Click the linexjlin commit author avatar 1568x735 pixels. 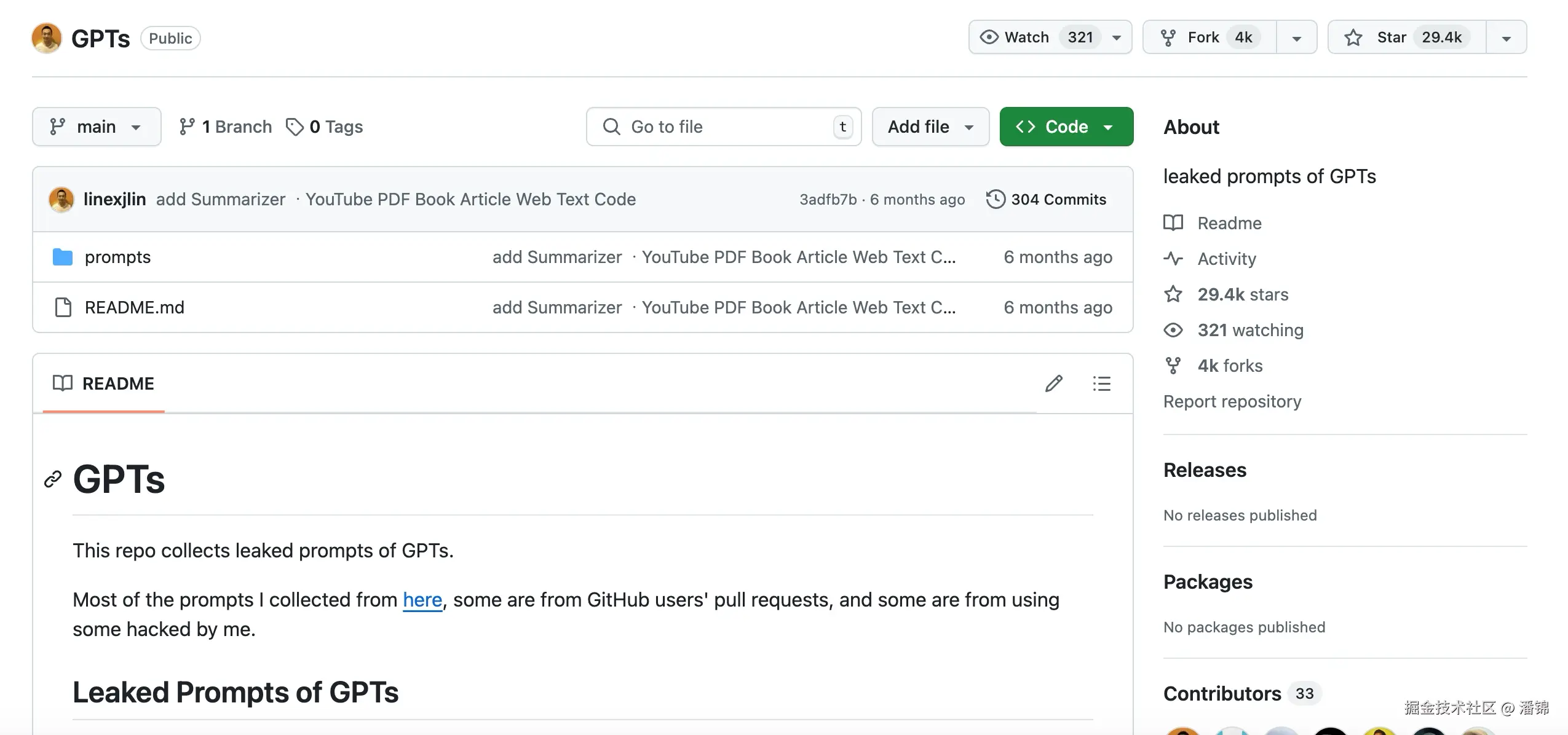tap(61, 199)
